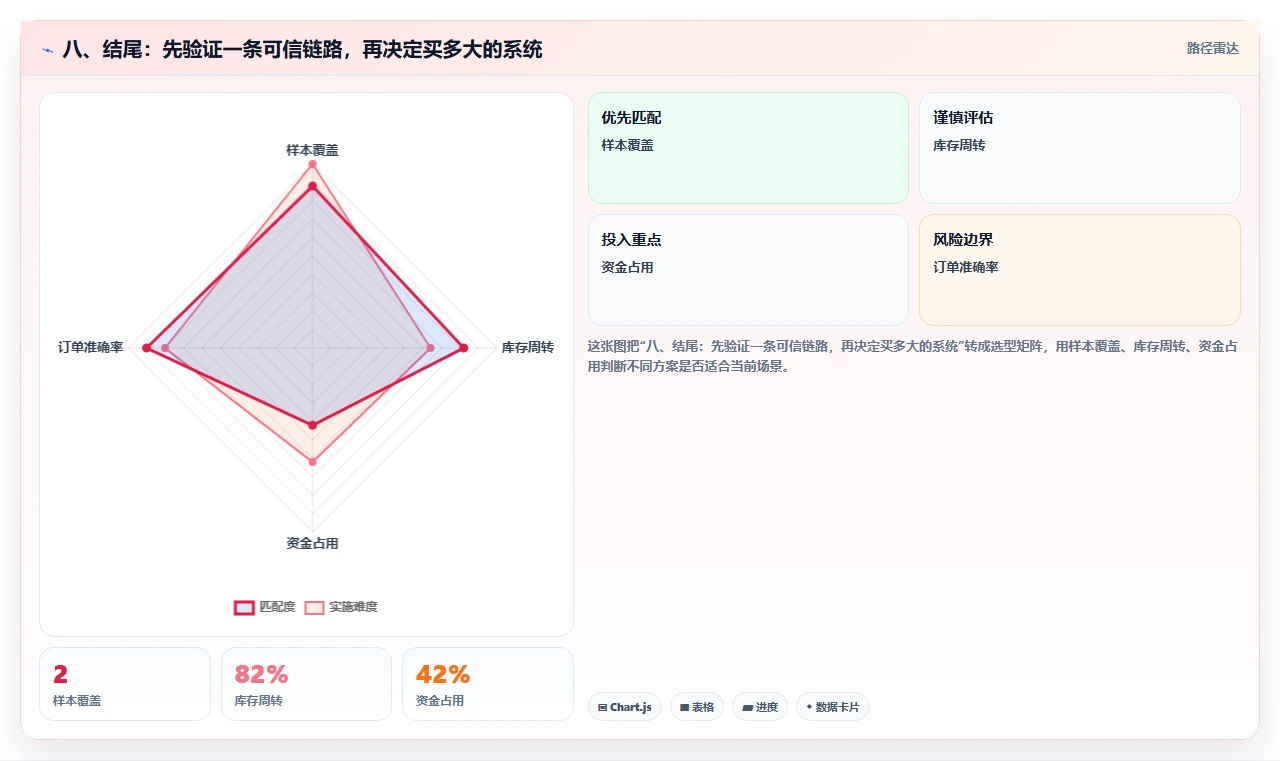
Task: Click the 42% 资金占用 stat card
Action: (488, 684)
